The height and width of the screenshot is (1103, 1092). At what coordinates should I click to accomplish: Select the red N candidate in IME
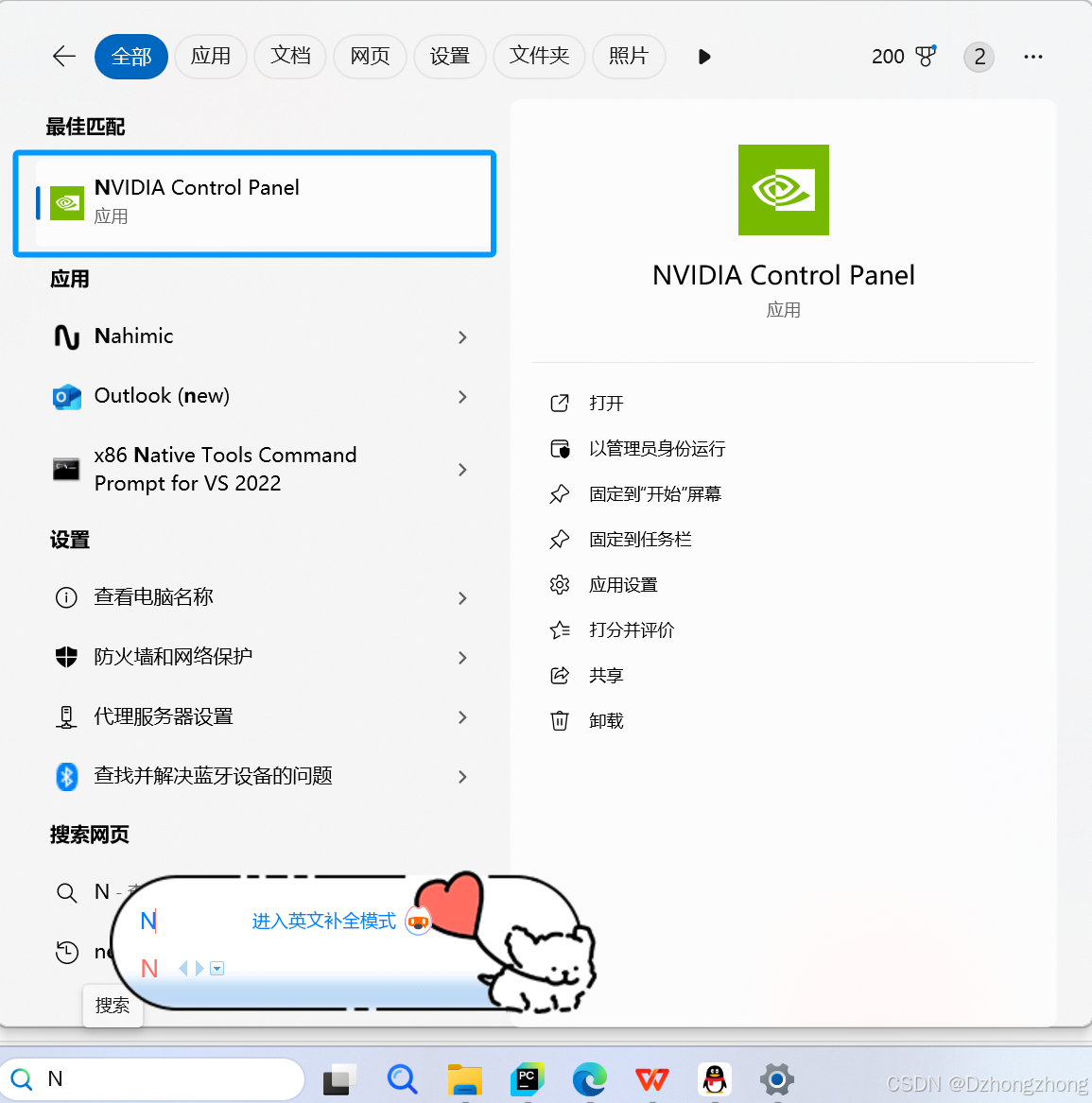pyautogui.click(x=148, y=969)
